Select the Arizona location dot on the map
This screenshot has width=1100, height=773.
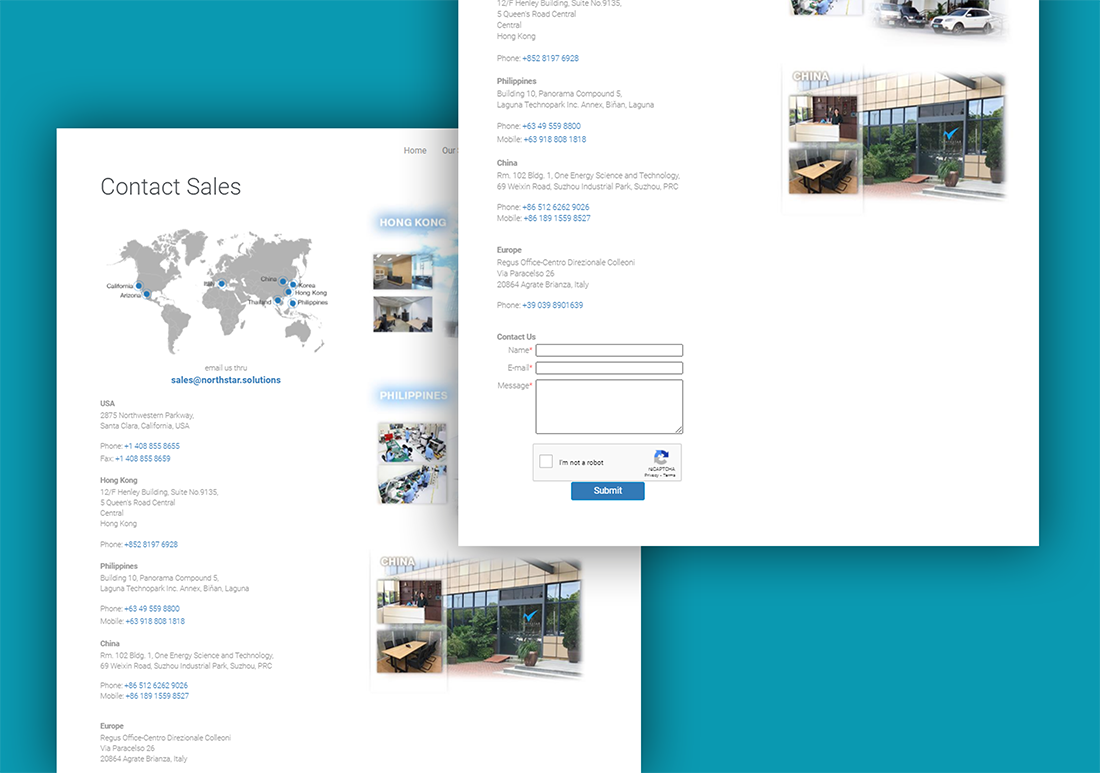pyautogui.click(x=147, y=295)
